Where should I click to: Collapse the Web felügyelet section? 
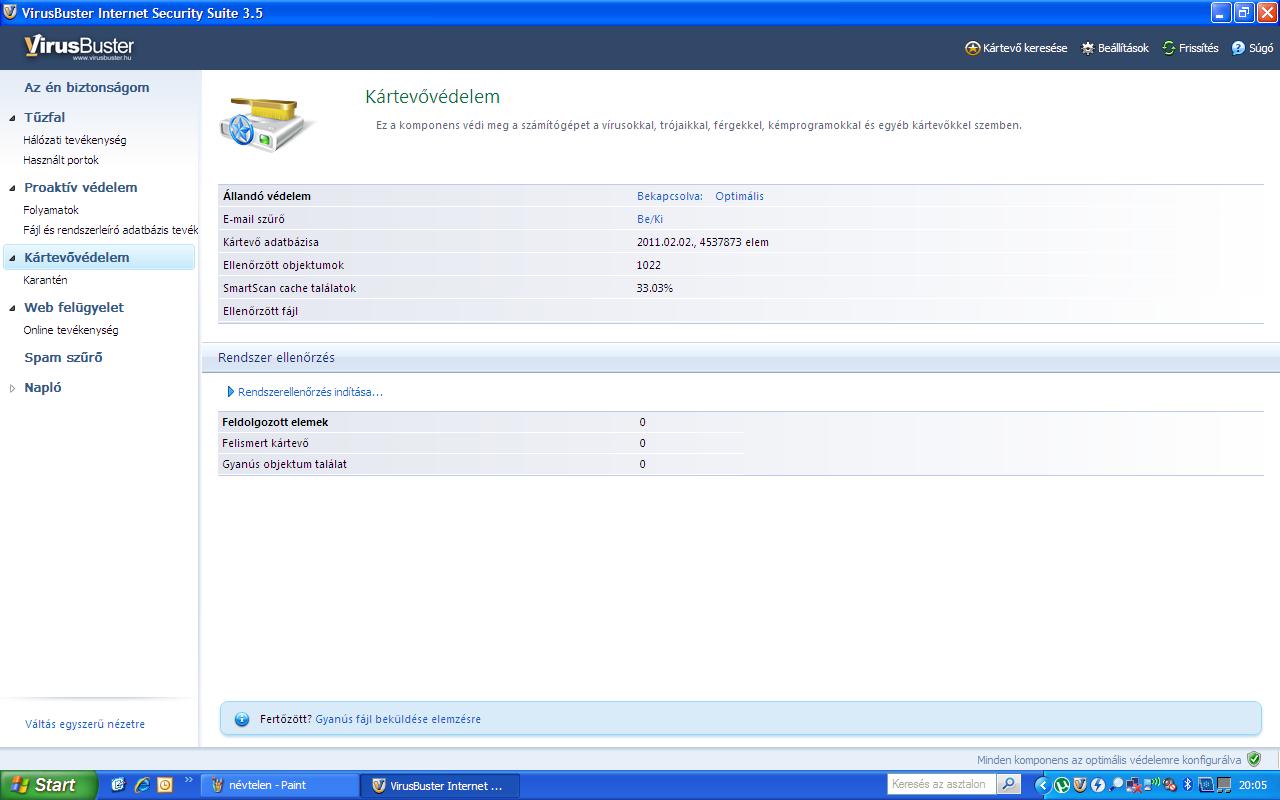coord(12,308)
